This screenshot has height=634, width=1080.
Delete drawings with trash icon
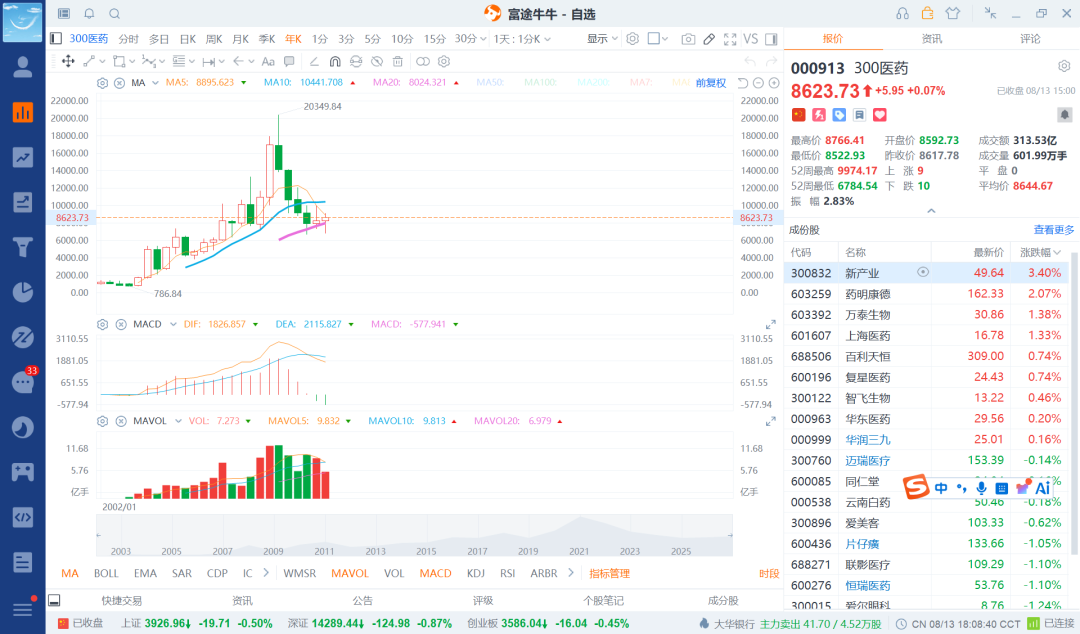[397, 61]
